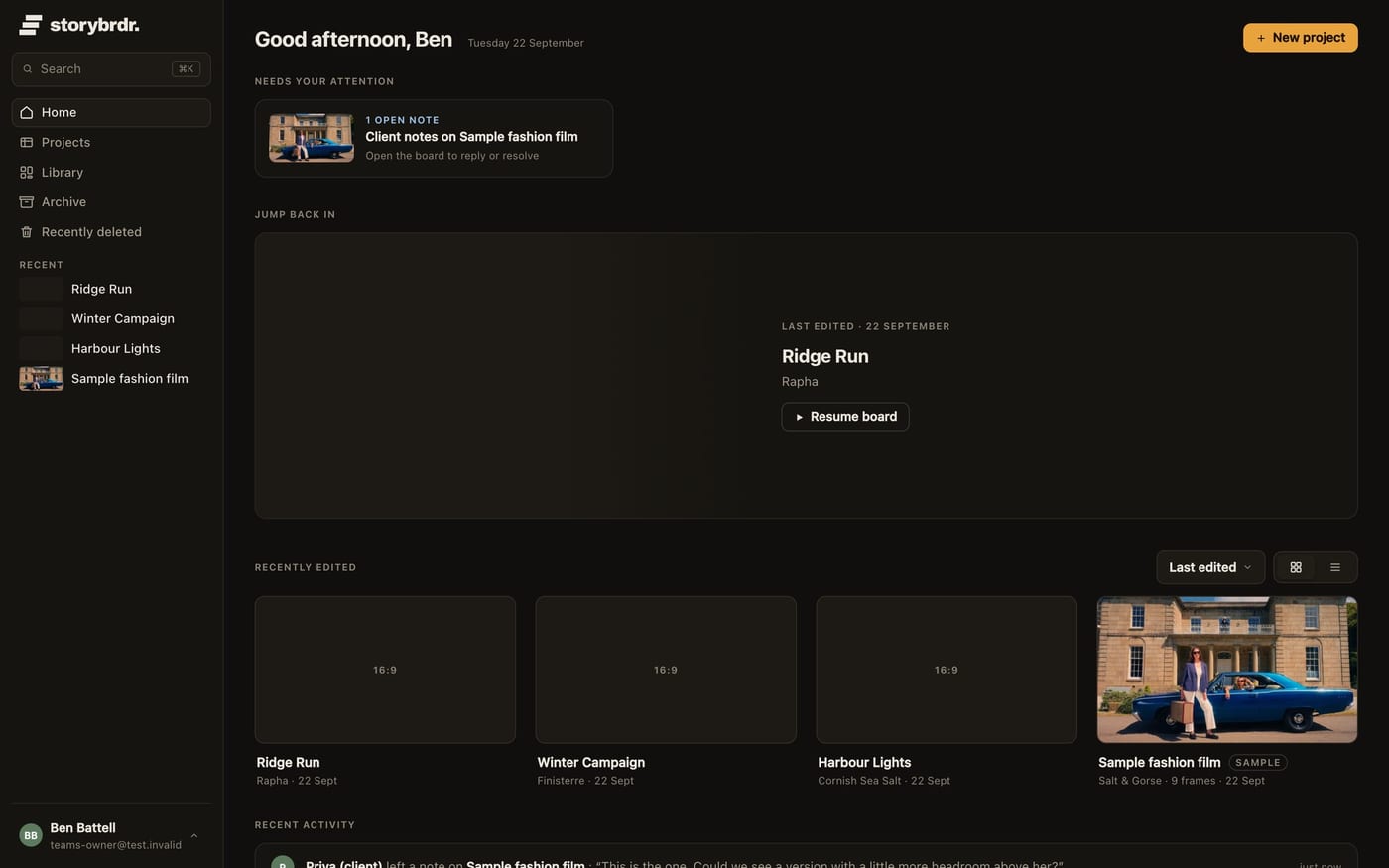
Task: Click the Search input field
Action: point(111,69)
